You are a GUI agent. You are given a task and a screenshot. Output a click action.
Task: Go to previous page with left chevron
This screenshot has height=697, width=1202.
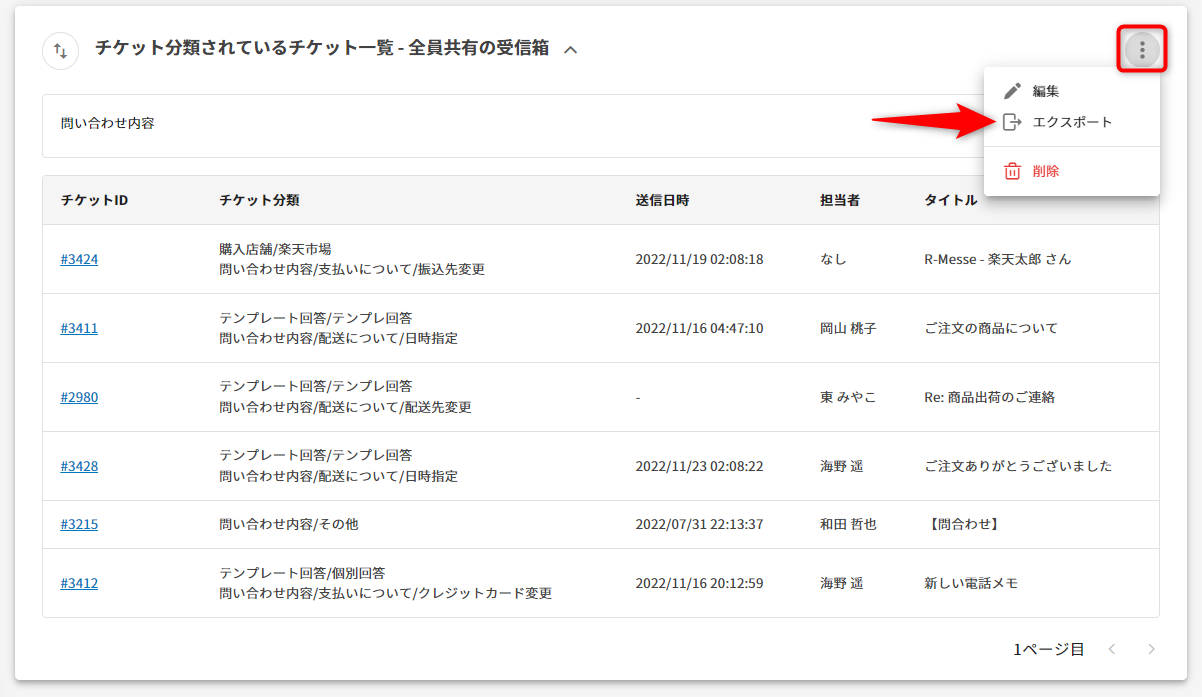[x=1111, y=649]
